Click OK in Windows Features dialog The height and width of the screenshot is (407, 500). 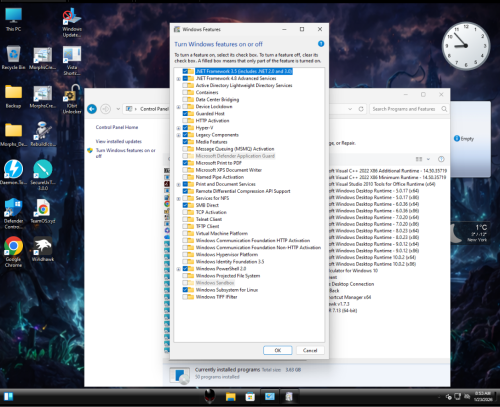[278, 350]
